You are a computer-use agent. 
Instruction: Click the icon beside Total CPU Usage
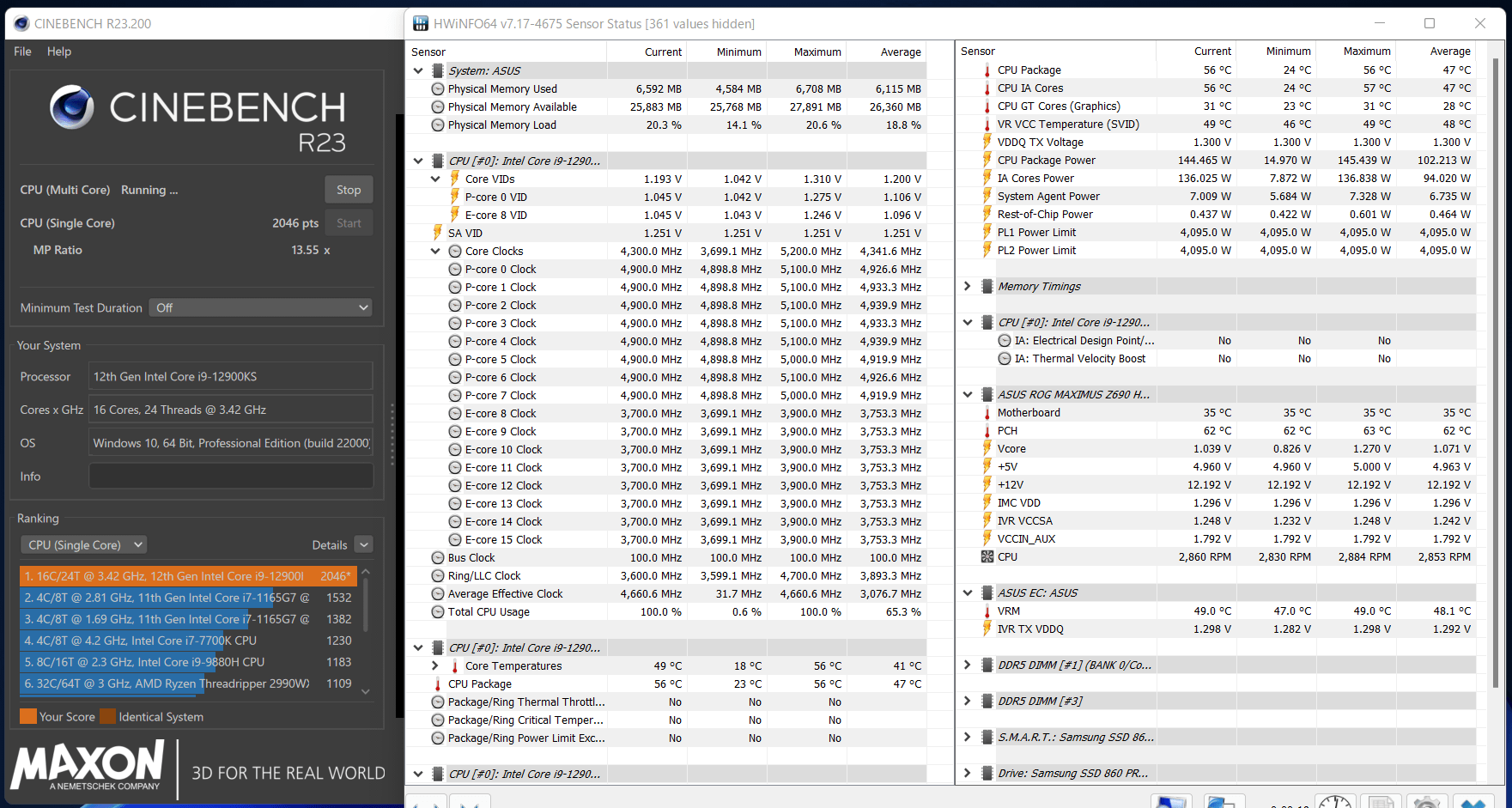[438, 612]
